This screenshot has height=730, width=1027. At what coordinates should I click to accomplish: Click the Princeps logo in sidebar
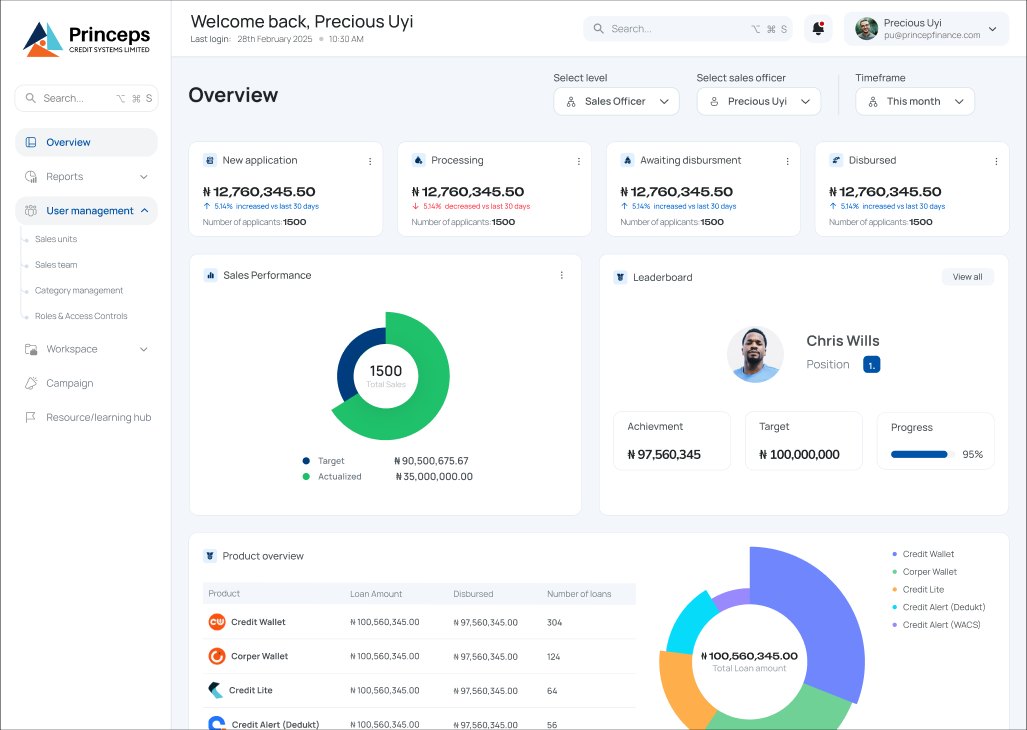86,39
